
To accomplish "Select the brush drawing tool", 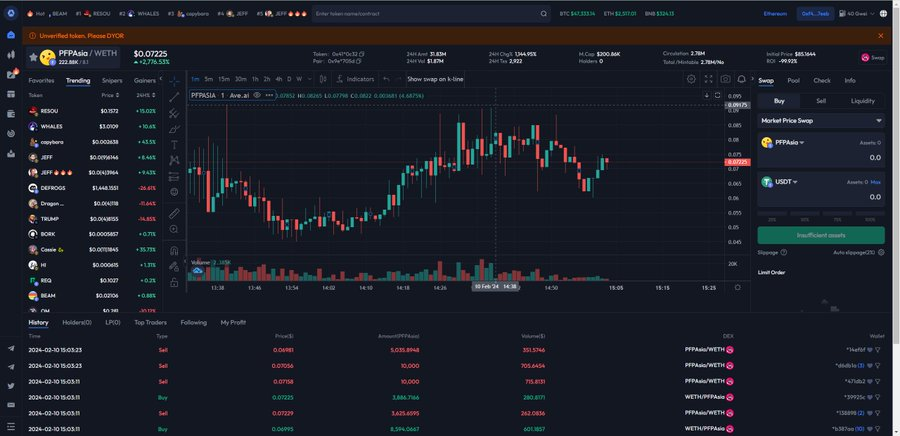I will (x=174, y=129).
